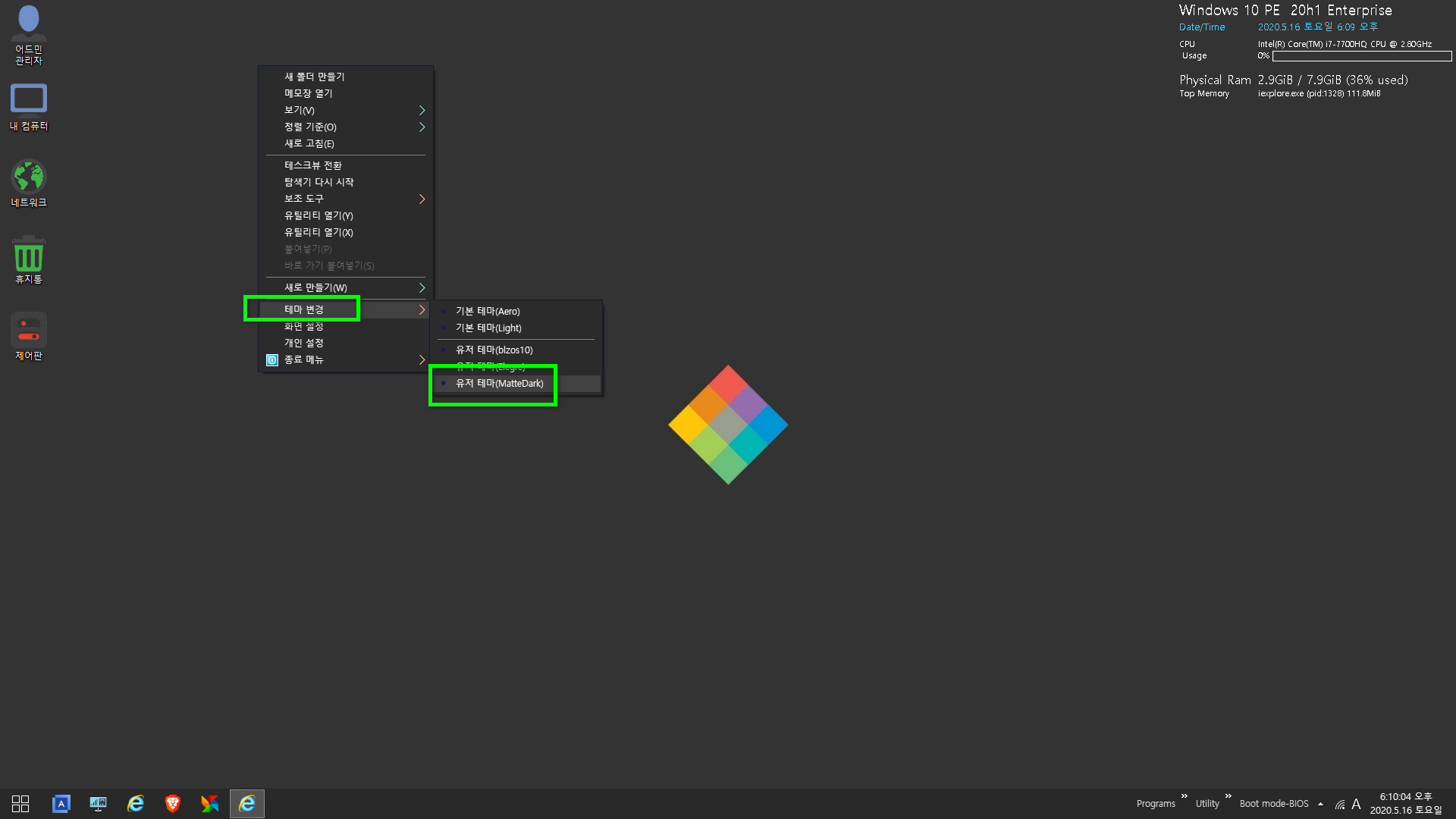Screen dimensions: 1456x819
Task: Choose 탐색기 다시 시작 menu entry
Action: [346, 183]
